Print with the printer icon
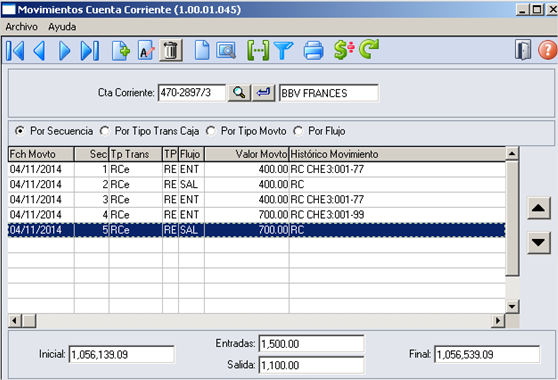The height and width of the screenshot is (380, 558). [x=314, y=51]
